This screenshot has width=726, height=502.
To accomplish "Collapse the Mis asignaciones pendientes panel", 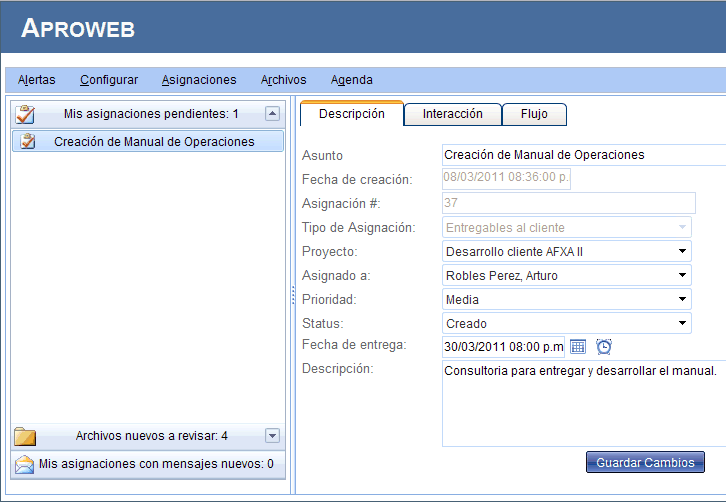I will click(272, 113).
